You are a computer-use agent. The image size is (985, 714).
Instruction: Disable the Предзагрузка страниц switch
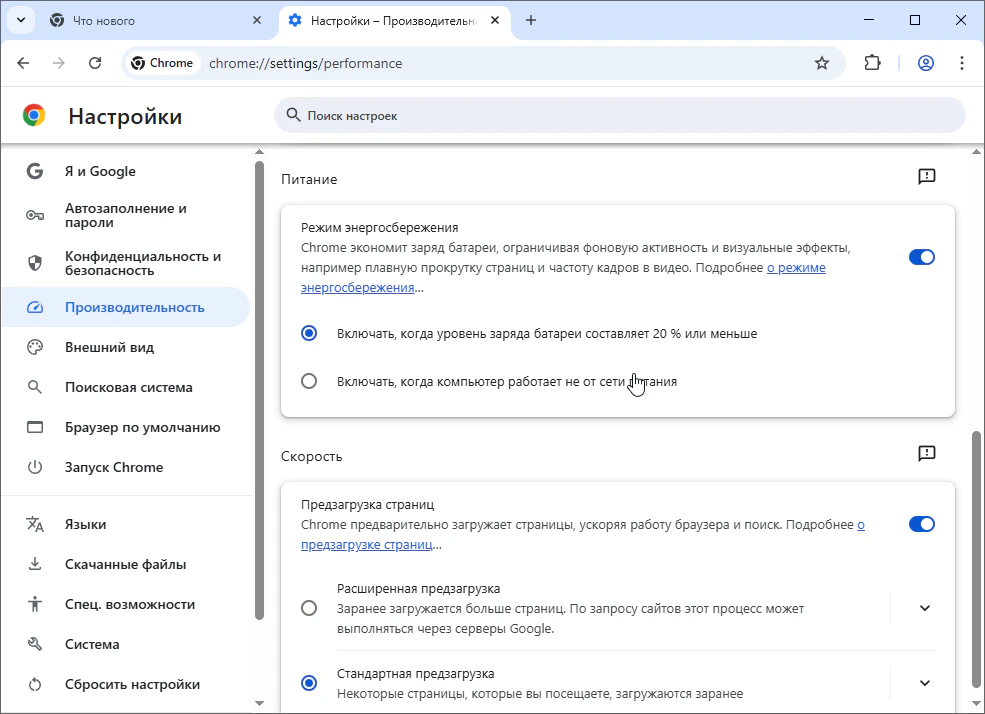coord(921,524)
